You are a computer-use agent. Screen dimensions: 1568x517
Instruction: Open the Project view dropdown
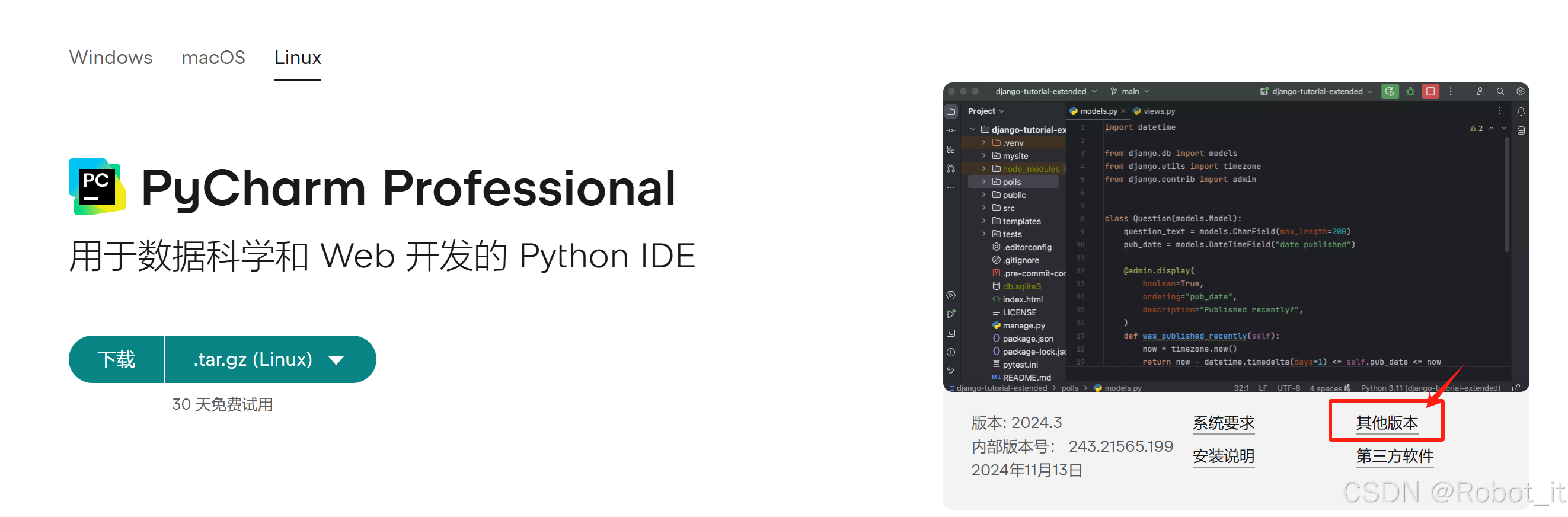pyautogui.click(x=986, y=111)
